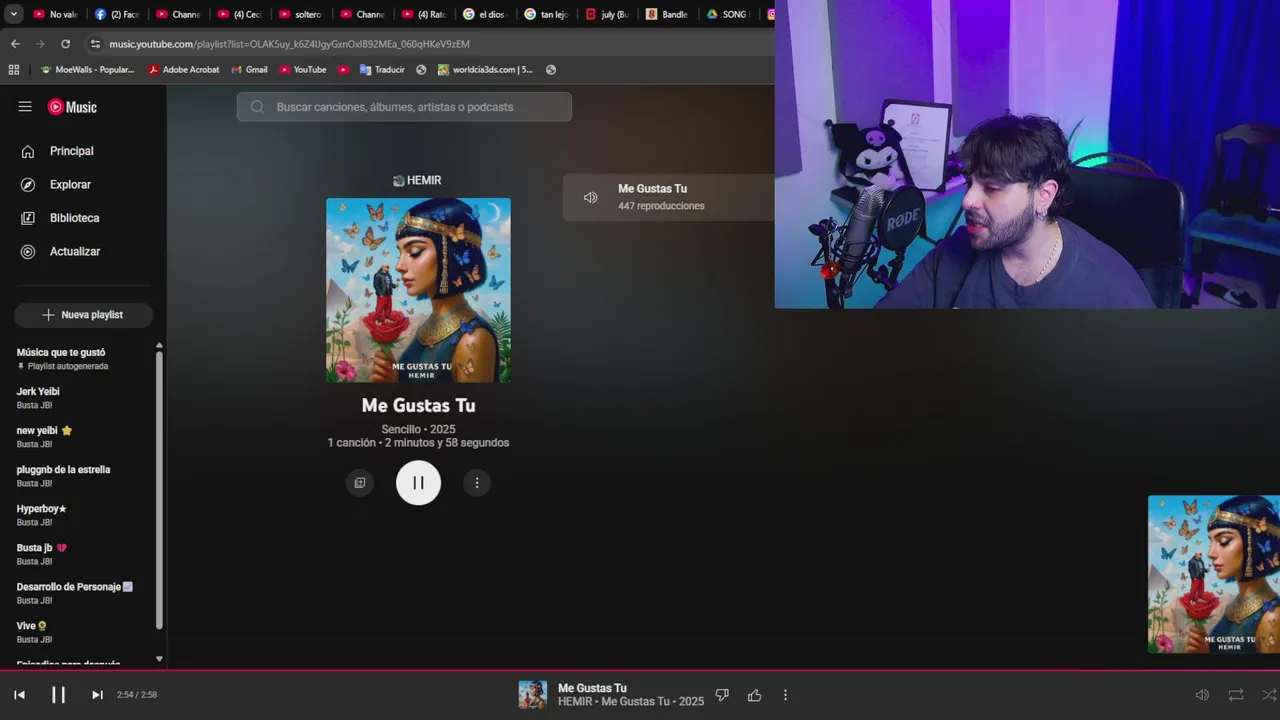Switch to the 'No vale' browser tab
The image size is (1280, 720).
click(55, 14)
